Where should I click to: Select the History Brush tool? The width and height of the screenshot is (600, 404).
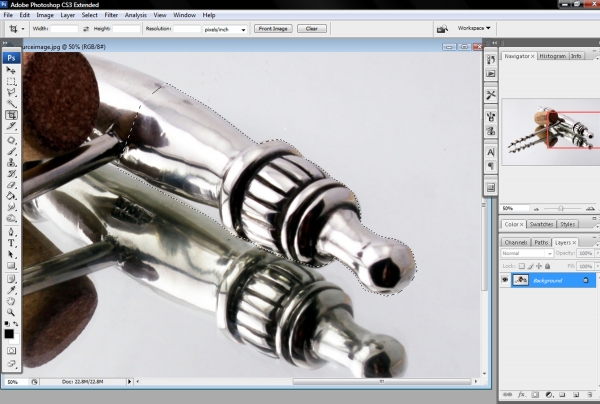click(x=11, y=174)
